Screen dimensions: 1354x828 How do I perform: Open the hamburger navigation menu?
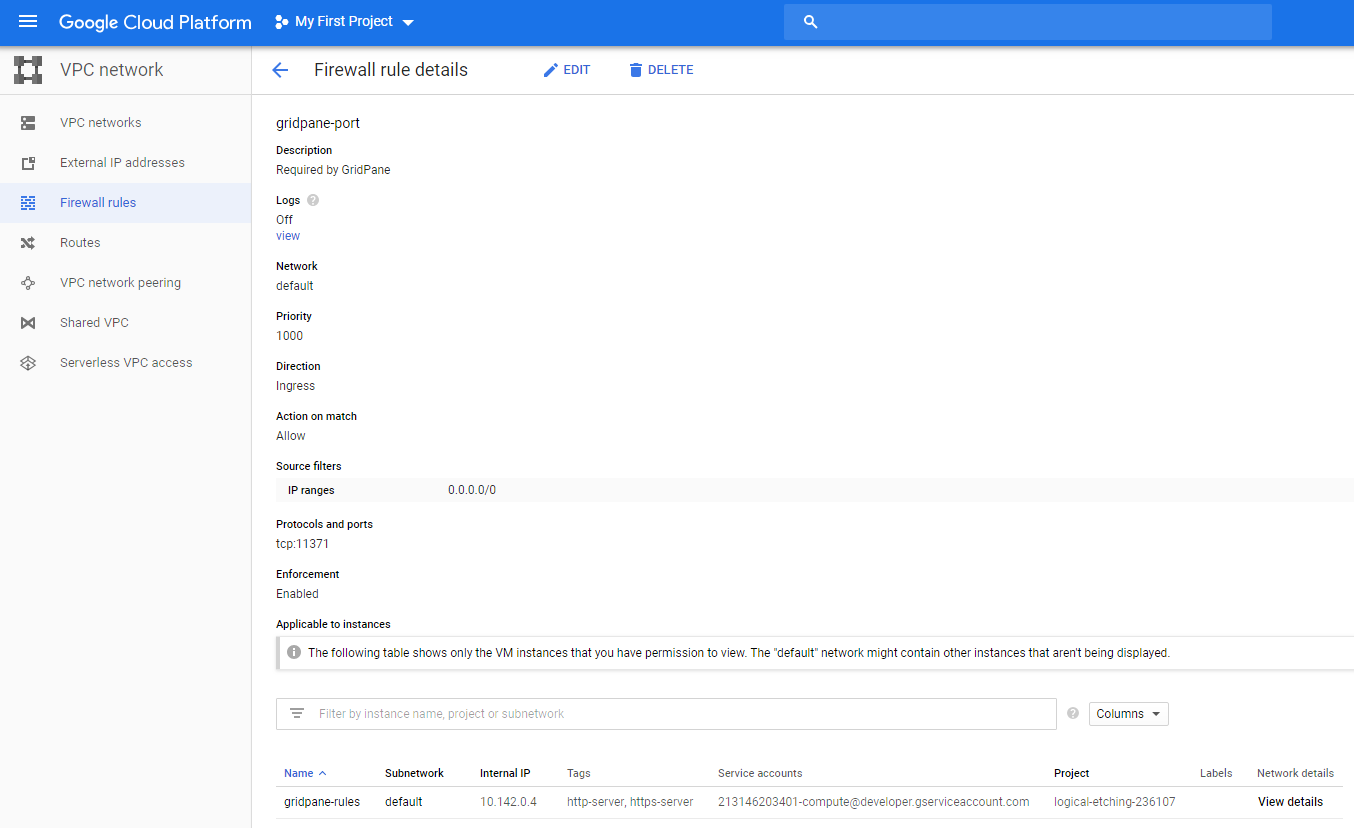28,22
